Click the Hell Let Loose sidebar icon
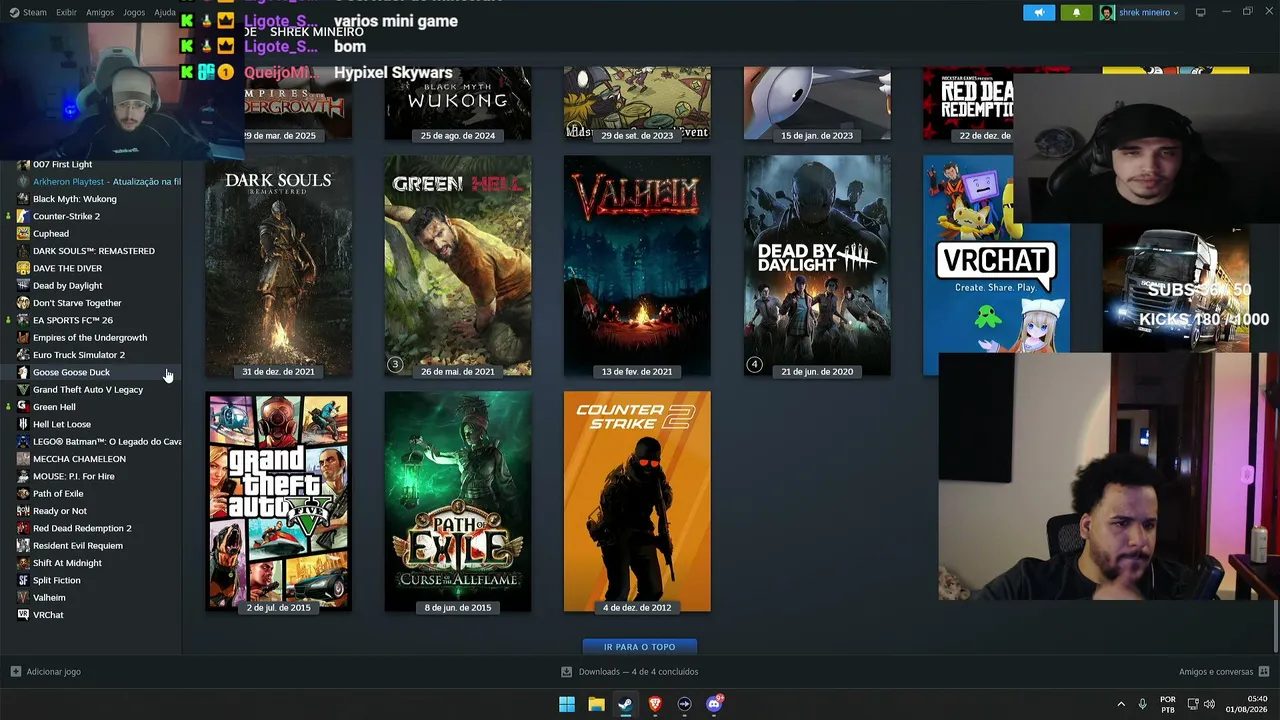This screenshot has width=1280, height=720. pos(23,424)
